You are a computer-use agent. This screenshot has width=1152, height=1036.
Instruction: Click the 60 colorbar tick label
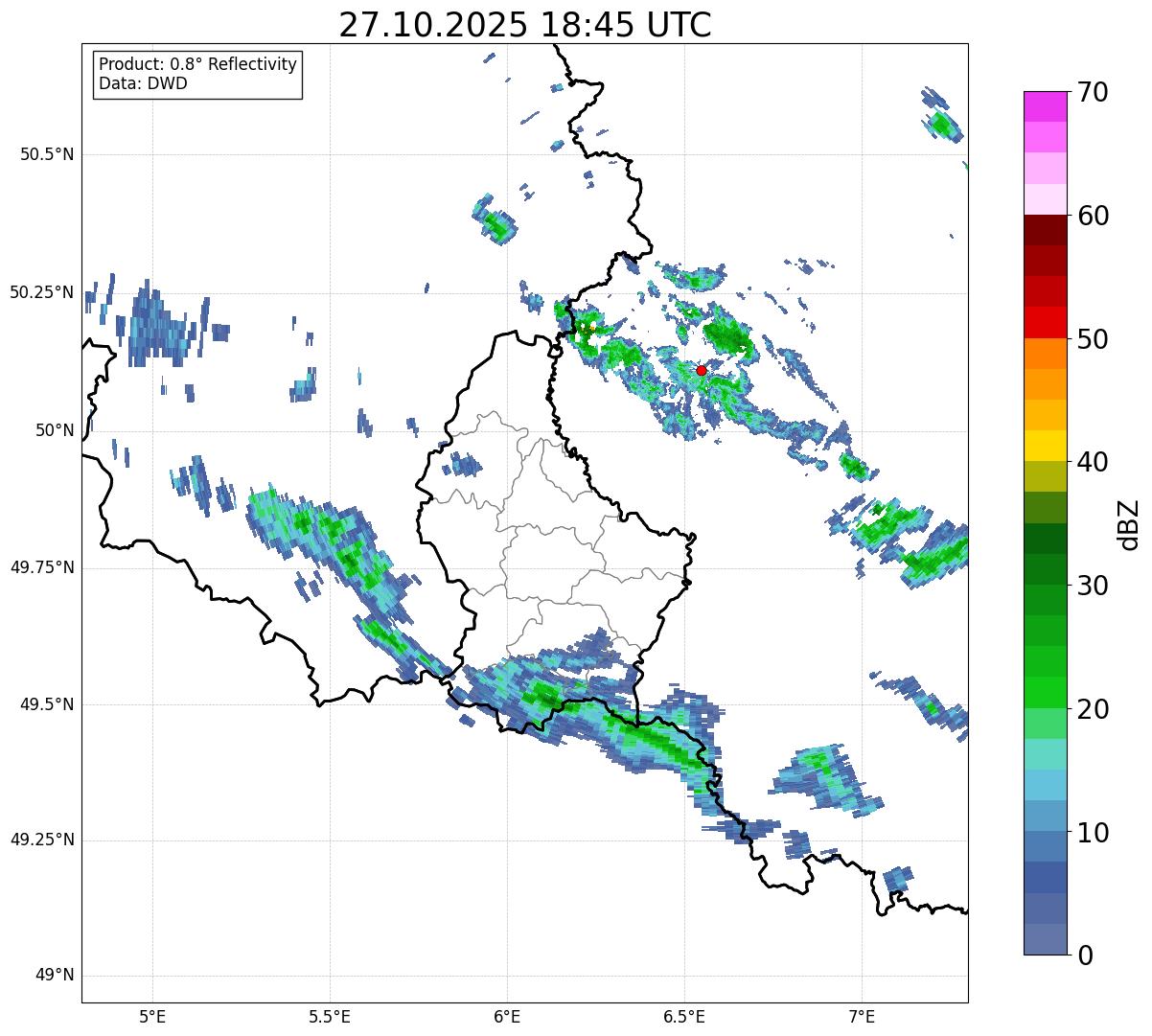[x=1093, y=216]
